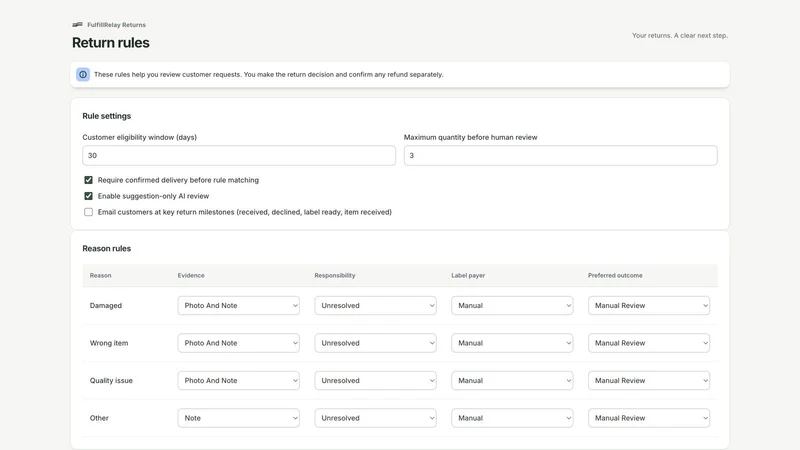Click the Reason column header
This screenshot has height=450, width=800.
(x=101, y=276)
